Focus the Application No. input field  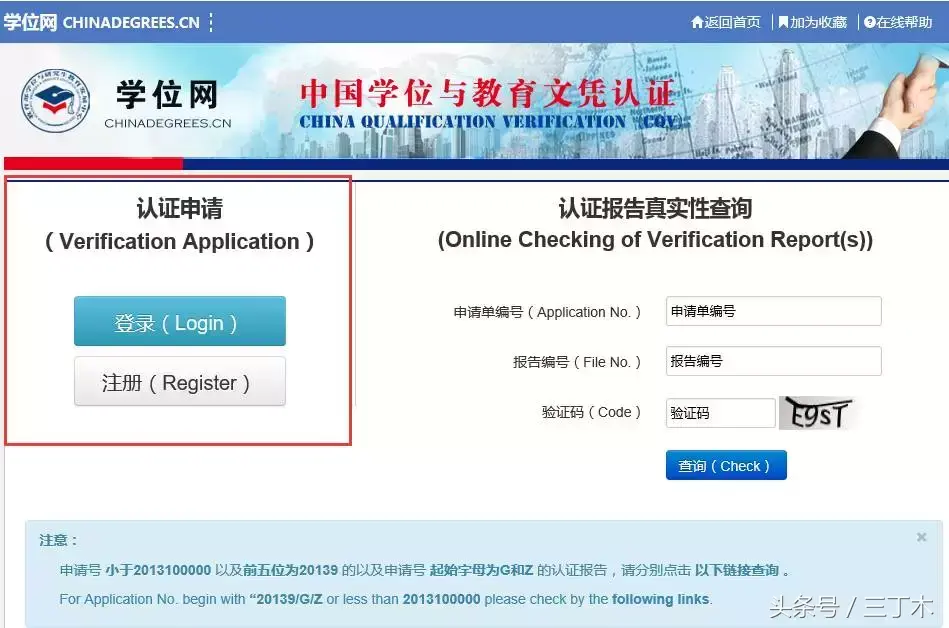773,311
